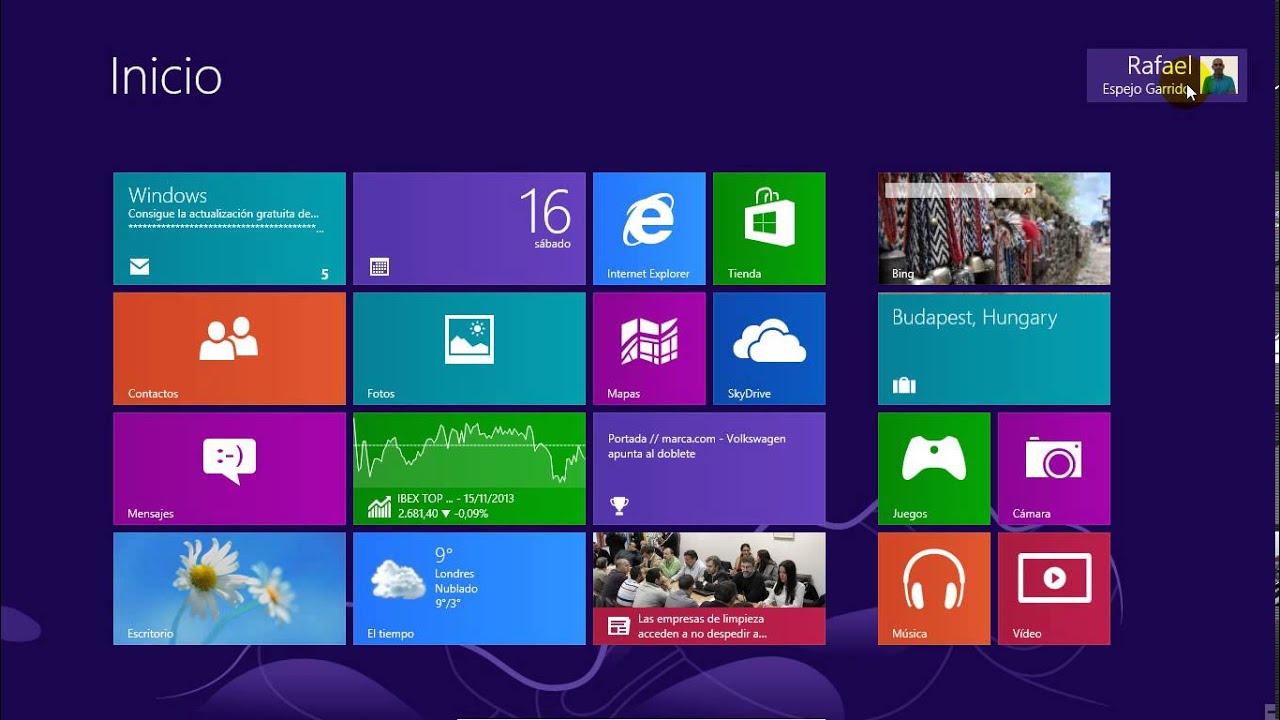1280x720 pixels.
Task: Open the Fotos tile
Action: (469, 348)
